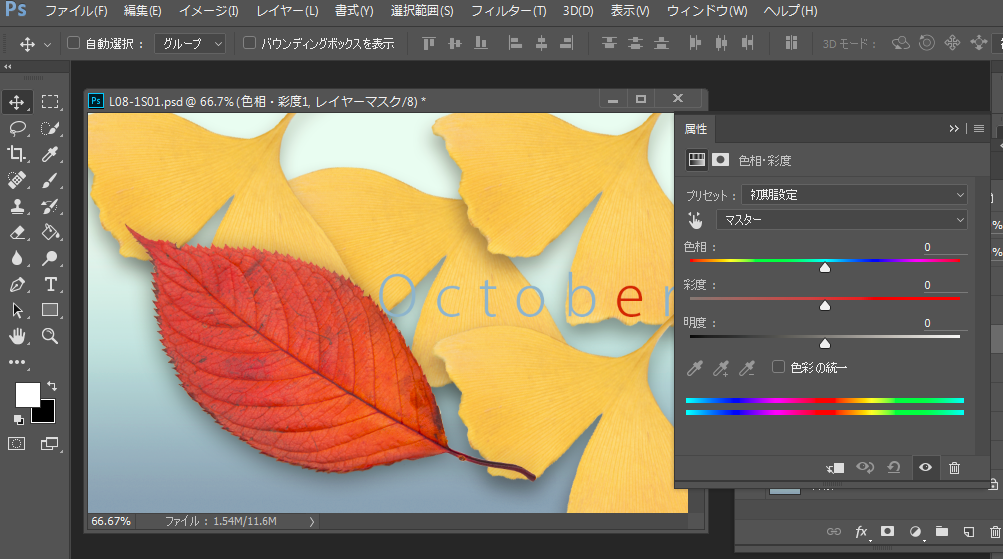Image resolution: width=1003 pixels, height=559 pixels.
Task: Select the Quick Selection tool
Action: click(50, 128)
